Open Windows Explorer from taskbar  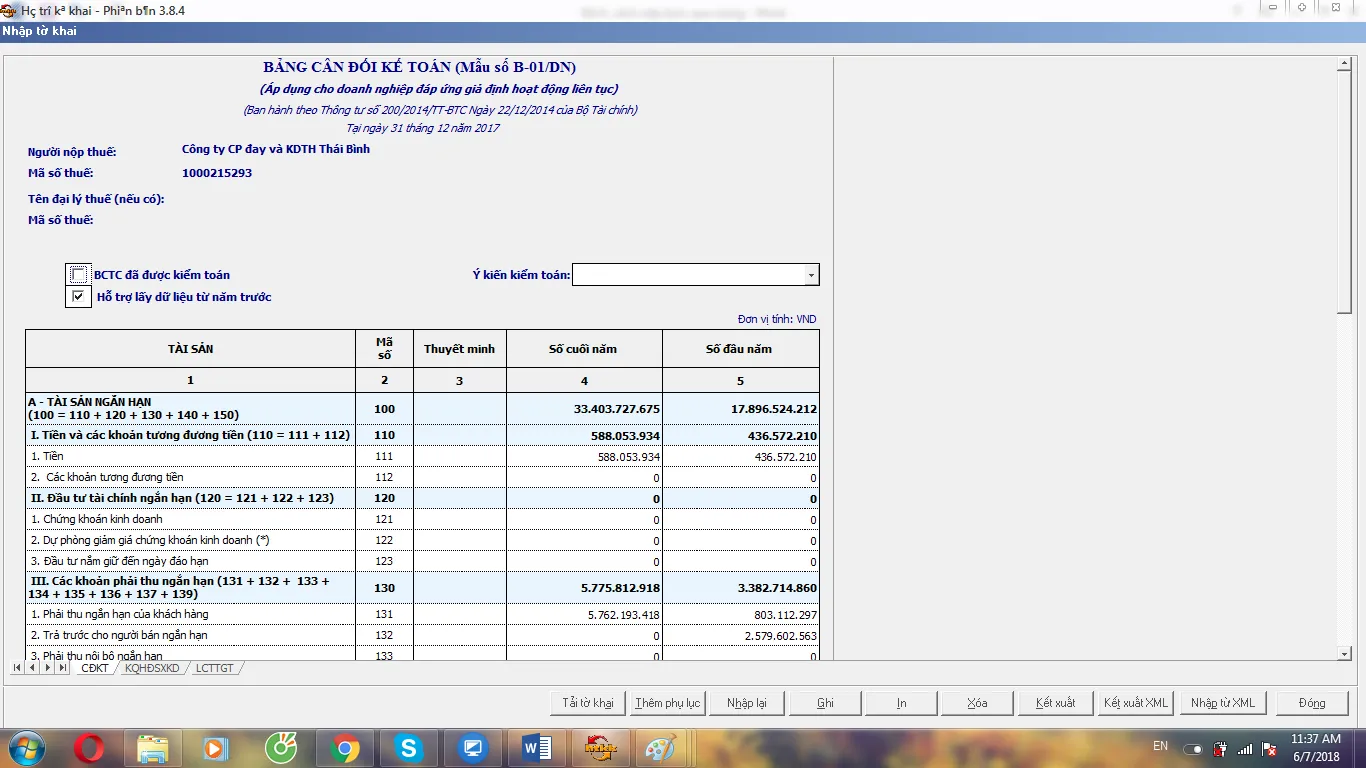tap(152, 748)
